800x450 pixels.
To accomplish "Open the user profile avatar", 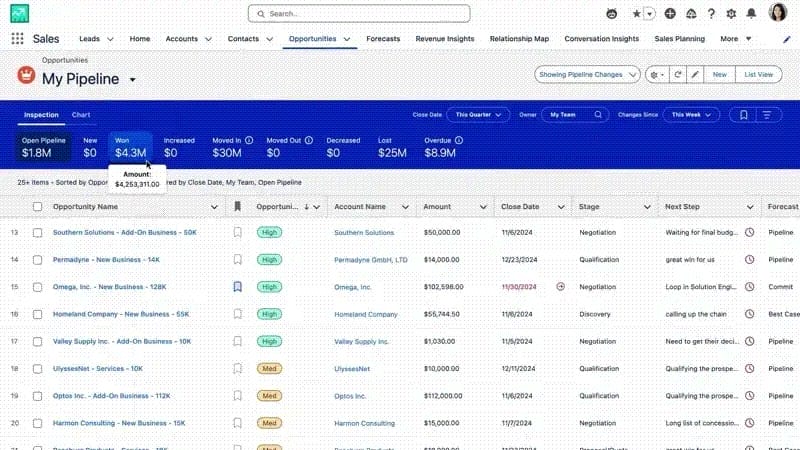I will (x=778, y=12).
